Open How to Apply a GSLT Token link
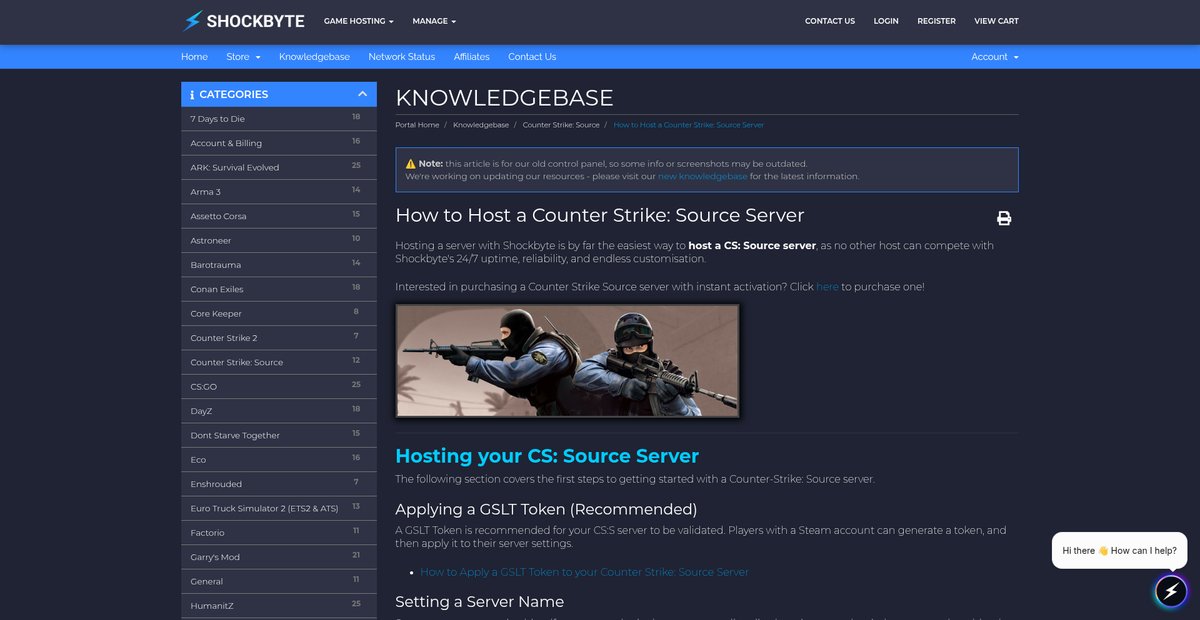The width and height of the screenshot is (1200, 620). pyautogui.click(x=584, y=572)
